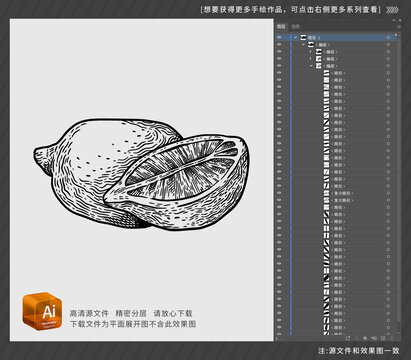The image size is (411, 360).
Task: Click the Create New Sublayer icon
Action: [374, 338]
